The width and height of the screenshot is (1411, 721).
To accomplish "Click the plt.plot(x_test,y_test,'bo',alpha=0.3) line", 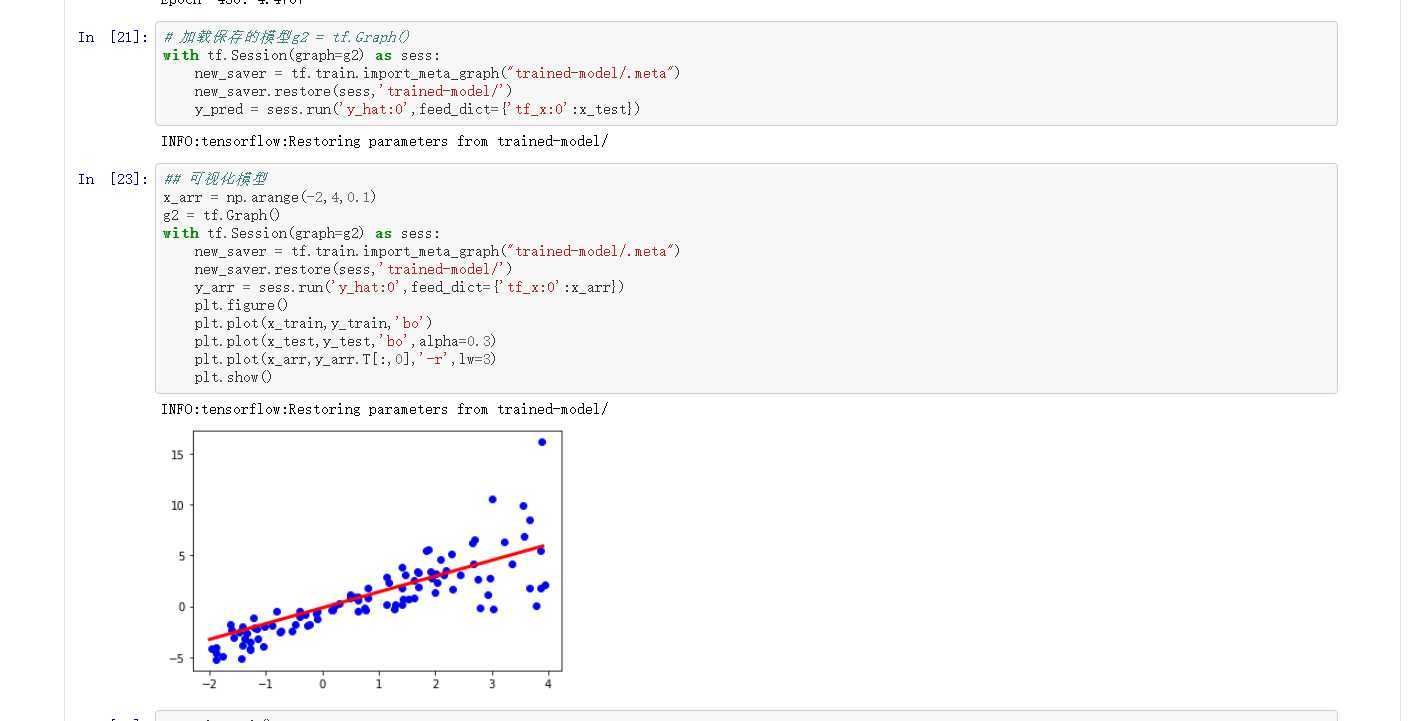I will tap(345, 341).
